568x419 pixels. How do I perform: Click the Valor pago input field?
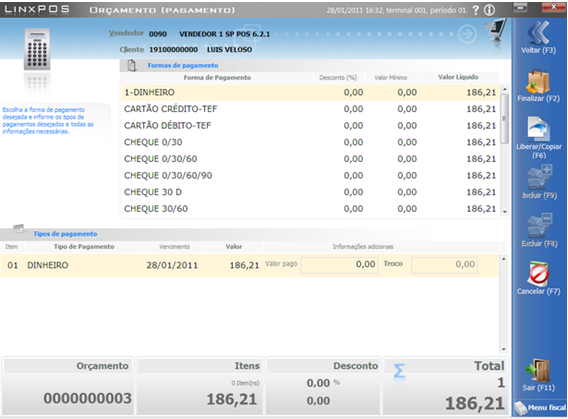339,265
